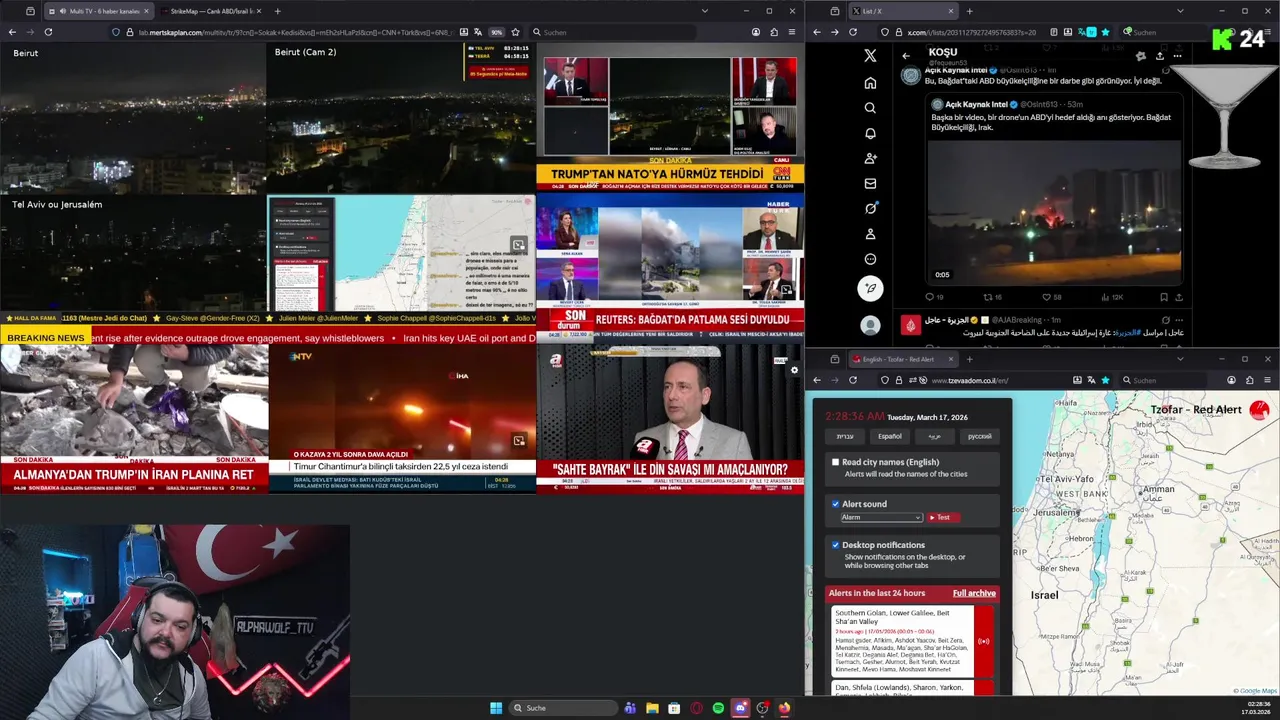Focus Suchen search box in Multi TV window
Image resolution: width=1280 pixels, height=720 pixels.
tap(615, 32)
